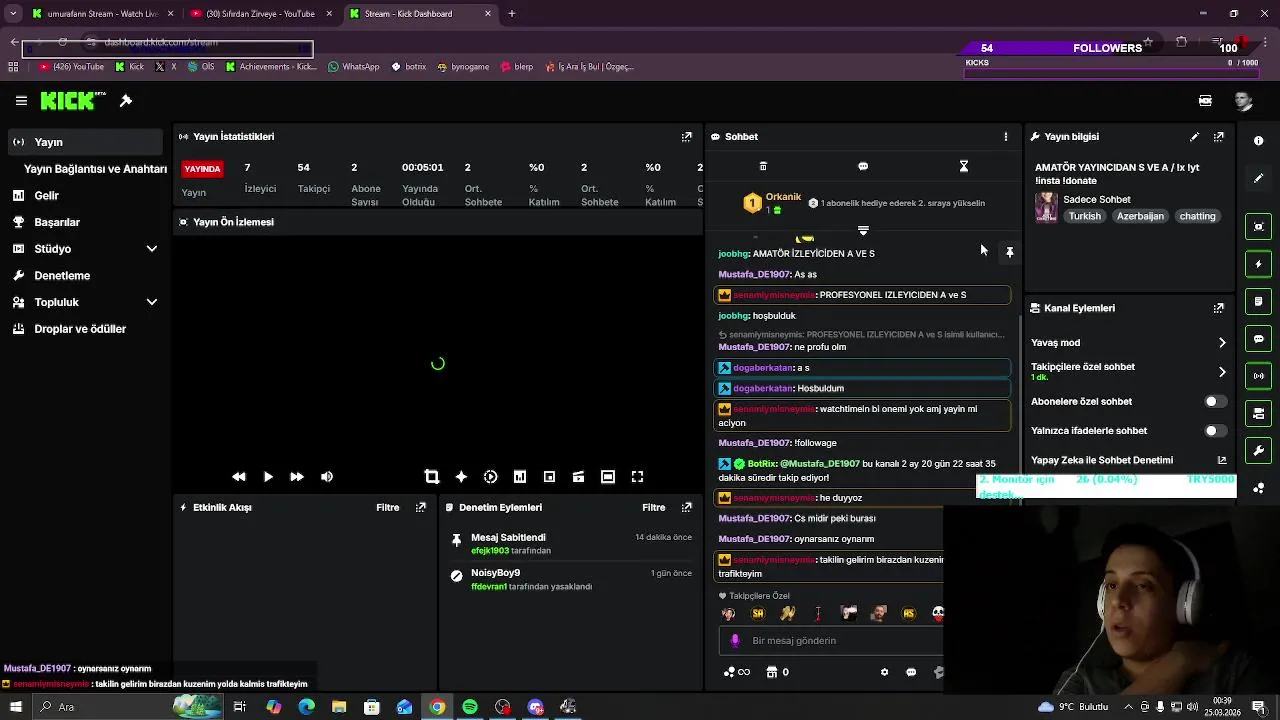The height and width of the screenshot is (720, 1280).
Task: Select Yayın in the left sidebar
Action: 83,142
